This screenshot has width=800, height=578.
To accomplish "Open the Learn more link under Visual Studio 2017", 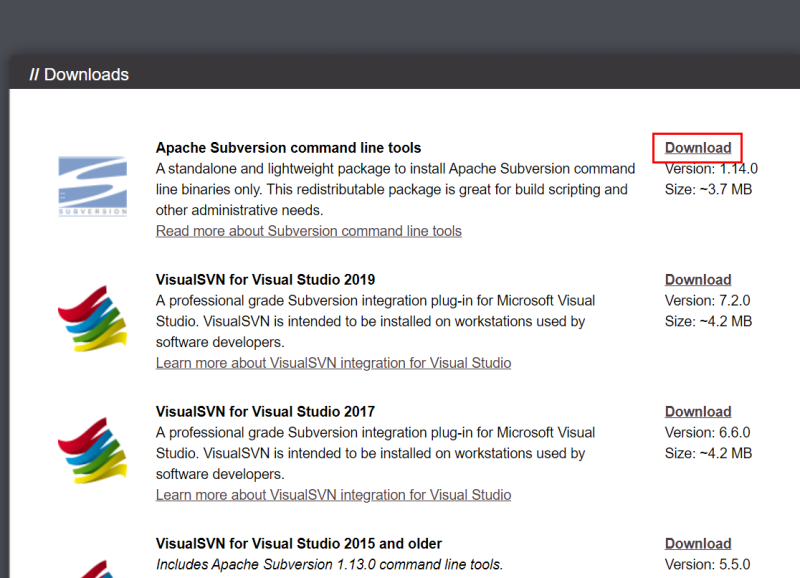I will (x=333, y=495).
